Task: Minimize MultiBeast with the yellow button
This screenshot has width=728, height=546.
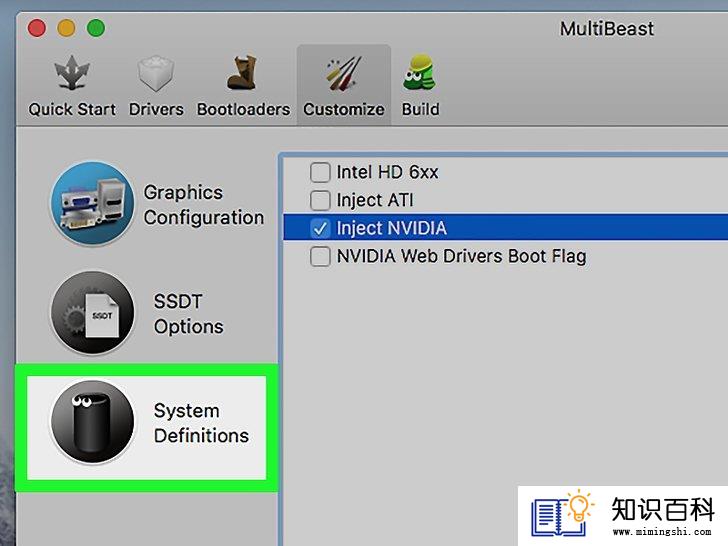Action: pyautogui.click(x=66, y=28)
